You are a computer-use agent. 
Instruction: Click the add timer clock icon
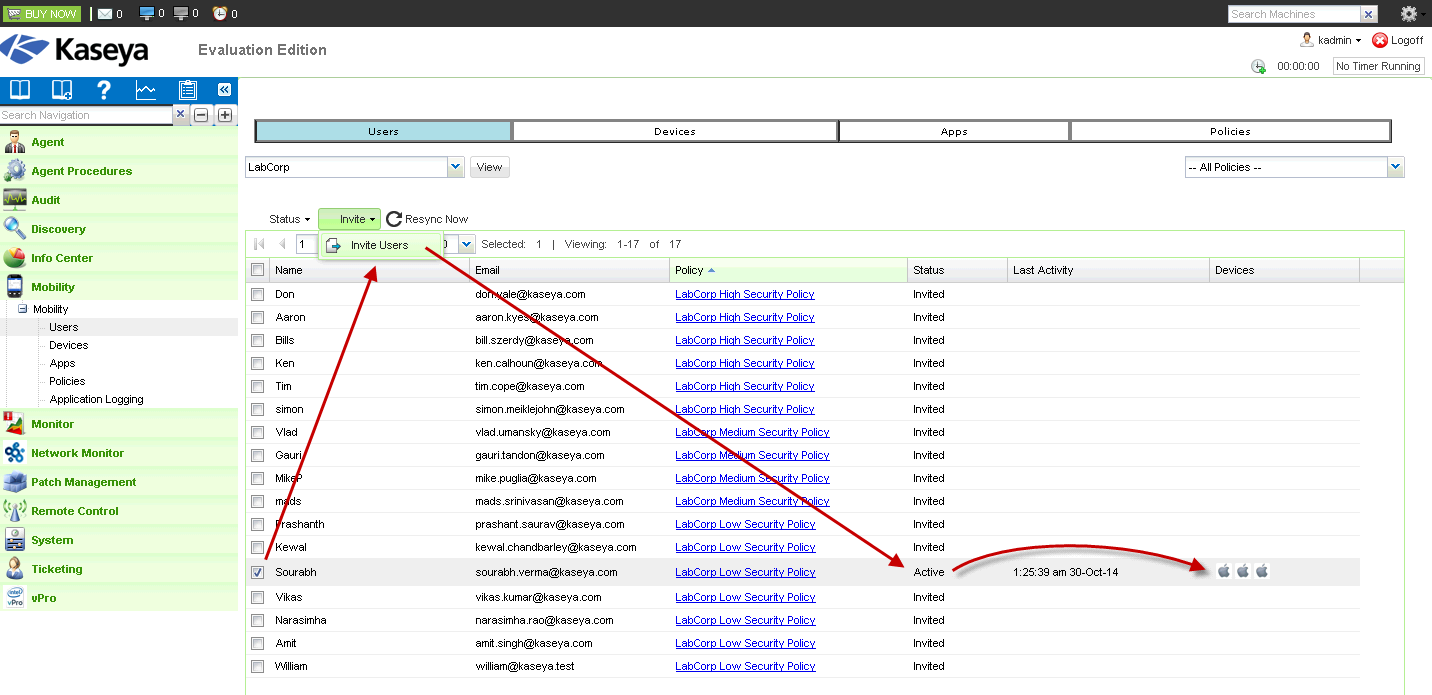point(1258,66)
